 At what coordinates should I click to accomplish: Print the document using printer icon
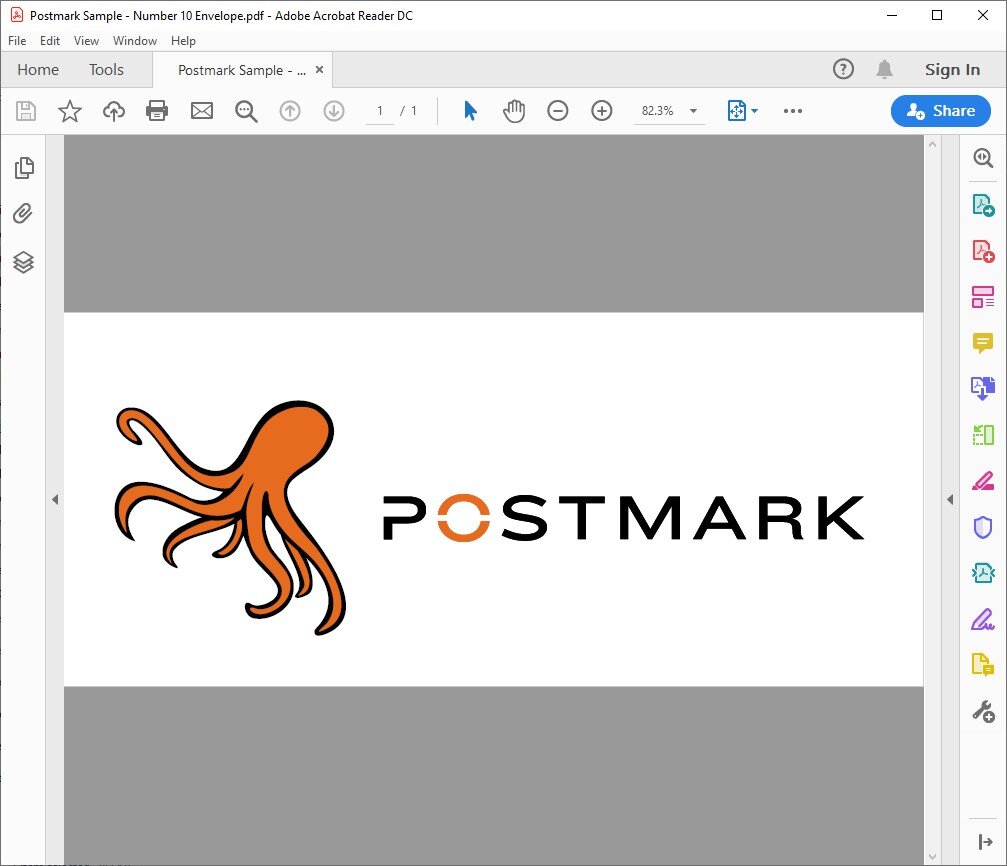point(157,111)
